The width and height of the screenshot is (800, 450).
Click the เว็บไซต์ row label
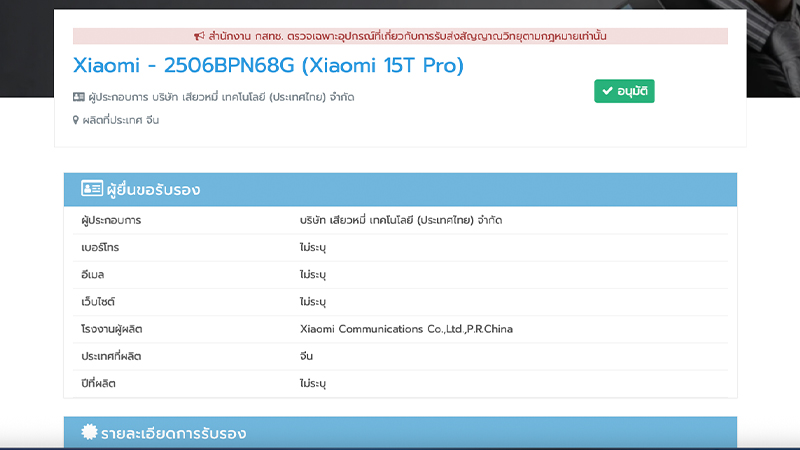(x=98, y=302)
